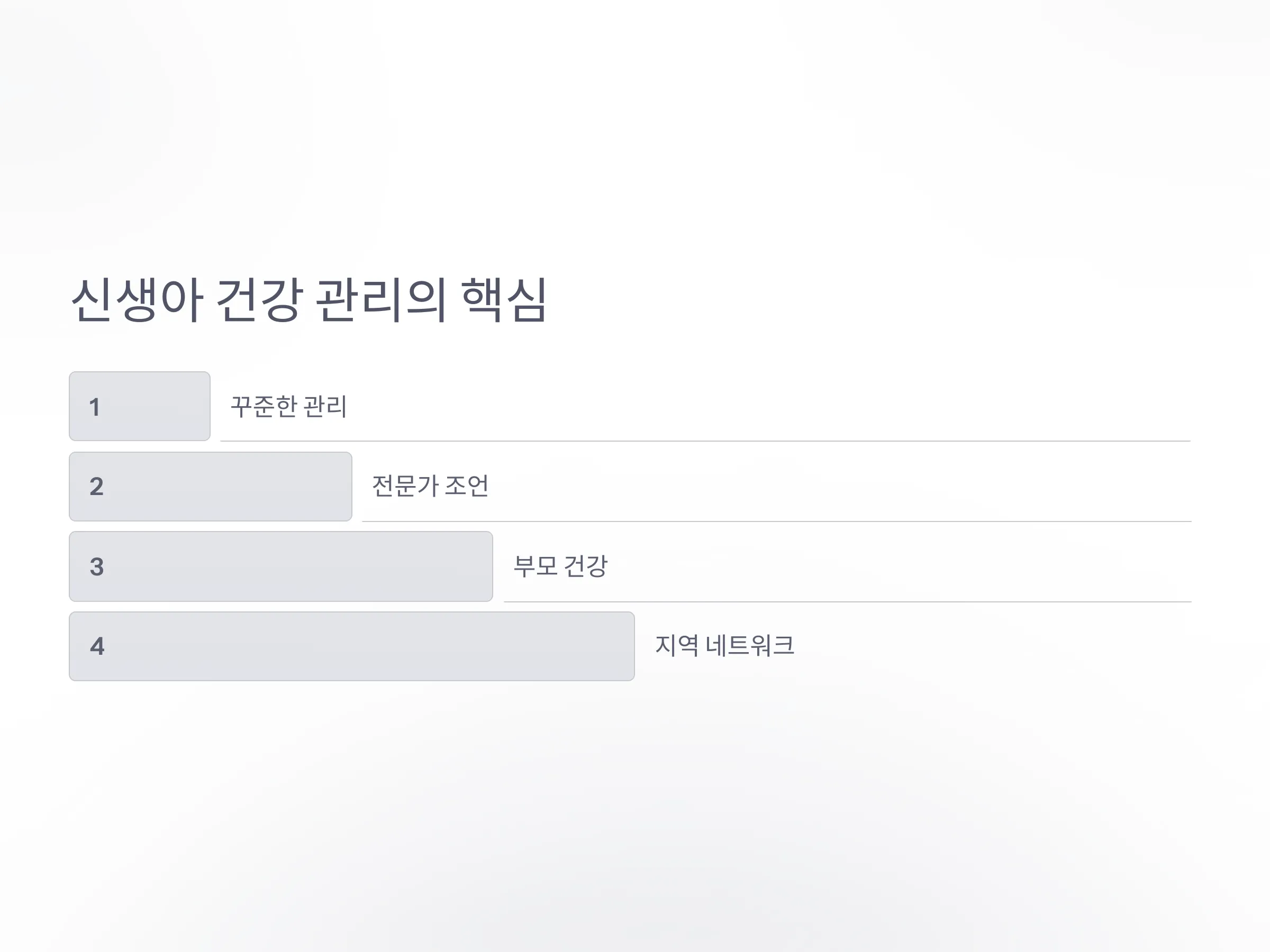The width and height of the screenshot is (1270, 952).
Task: Click 건강 in the third item label
Action: (x=586, y=566)
